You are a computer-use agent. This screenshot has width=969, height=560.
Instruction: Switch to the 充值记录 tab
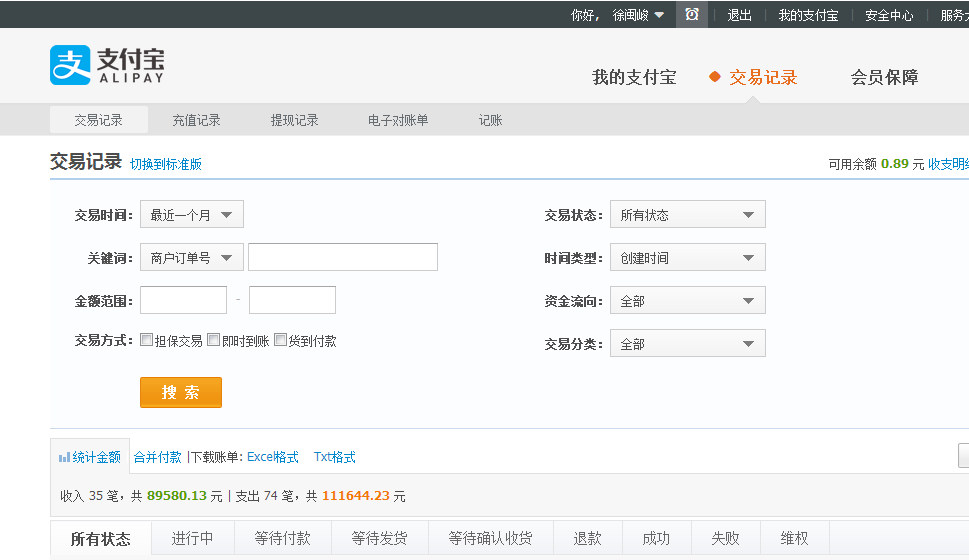point(196,120)
